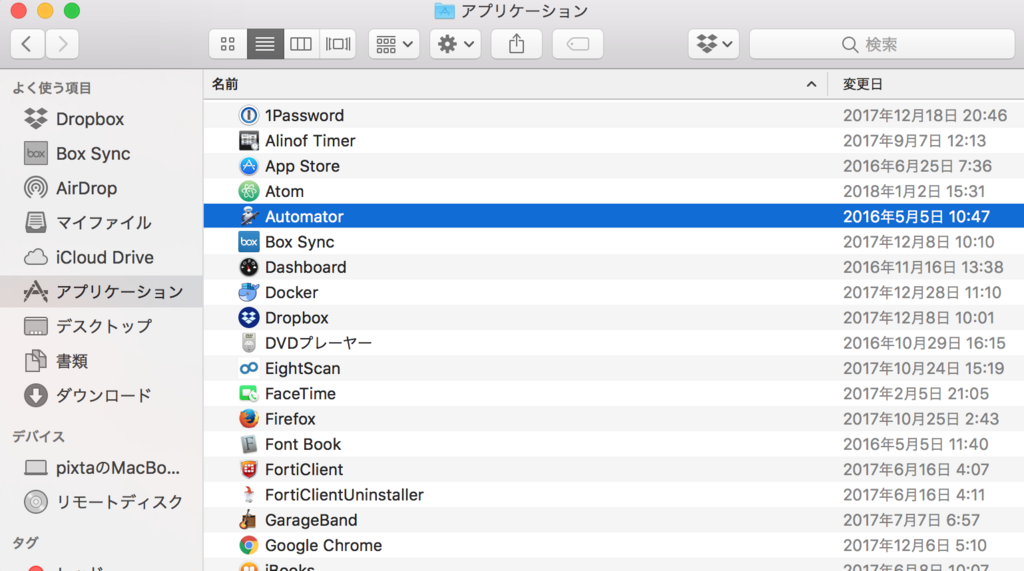Click the date 2018年1月2日 15:31
This screenshot has height=571, width=1024.
tap(914, 191)
